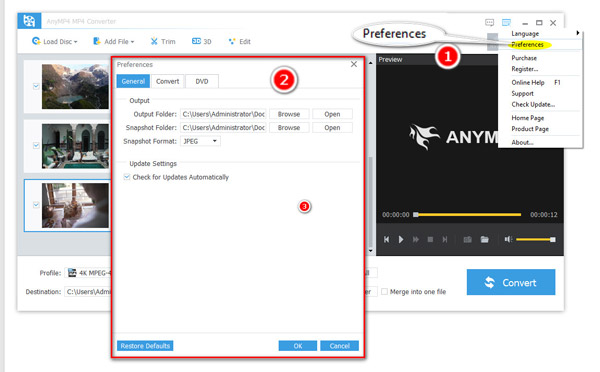
Task: Toggle Merge into one file
Action: click(x=385, y=292)
